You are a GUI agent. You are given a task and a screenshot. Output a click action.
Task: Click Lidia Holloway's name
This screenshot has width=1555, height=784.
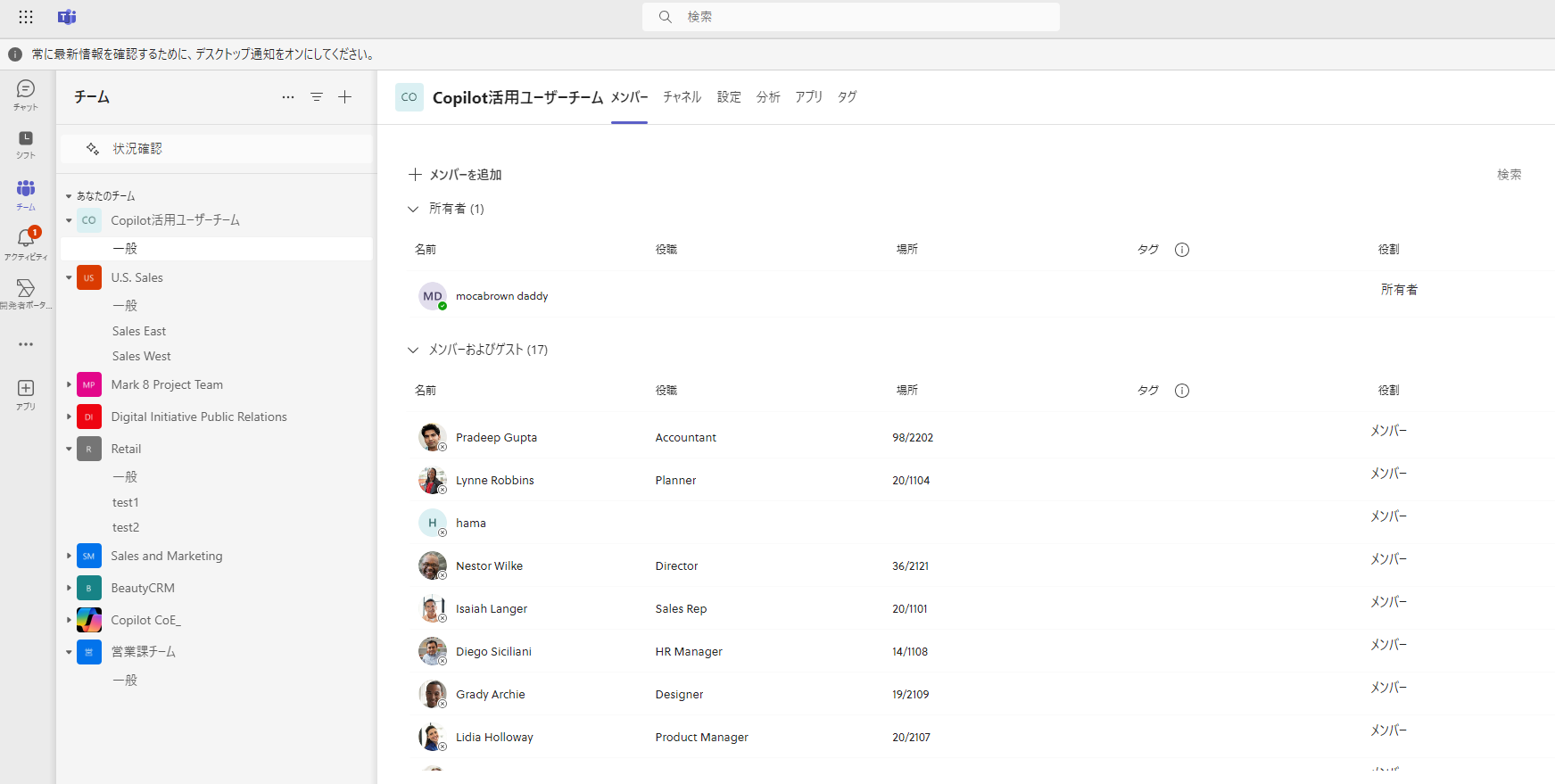(x=494, y=738)
